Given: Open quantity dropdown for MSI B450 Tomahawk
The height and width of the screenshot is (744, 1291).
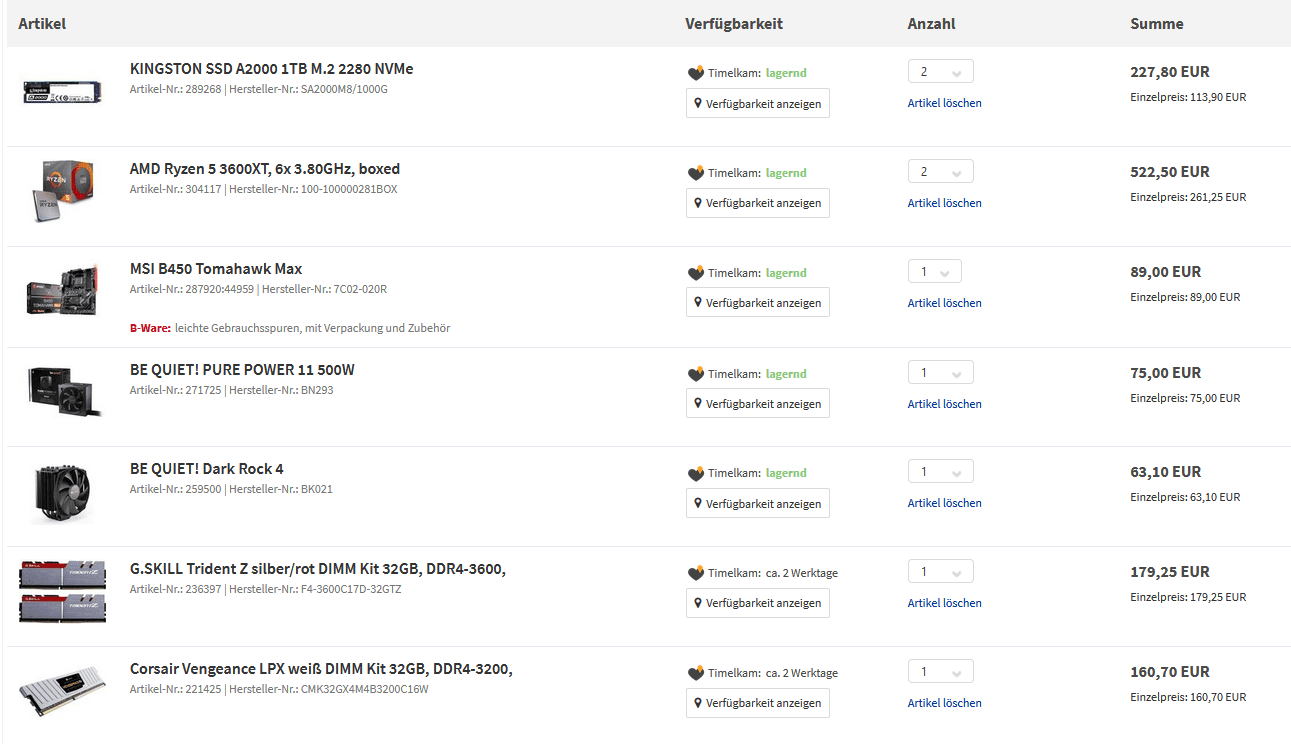Looking at the screenshot, I should 935,272.
